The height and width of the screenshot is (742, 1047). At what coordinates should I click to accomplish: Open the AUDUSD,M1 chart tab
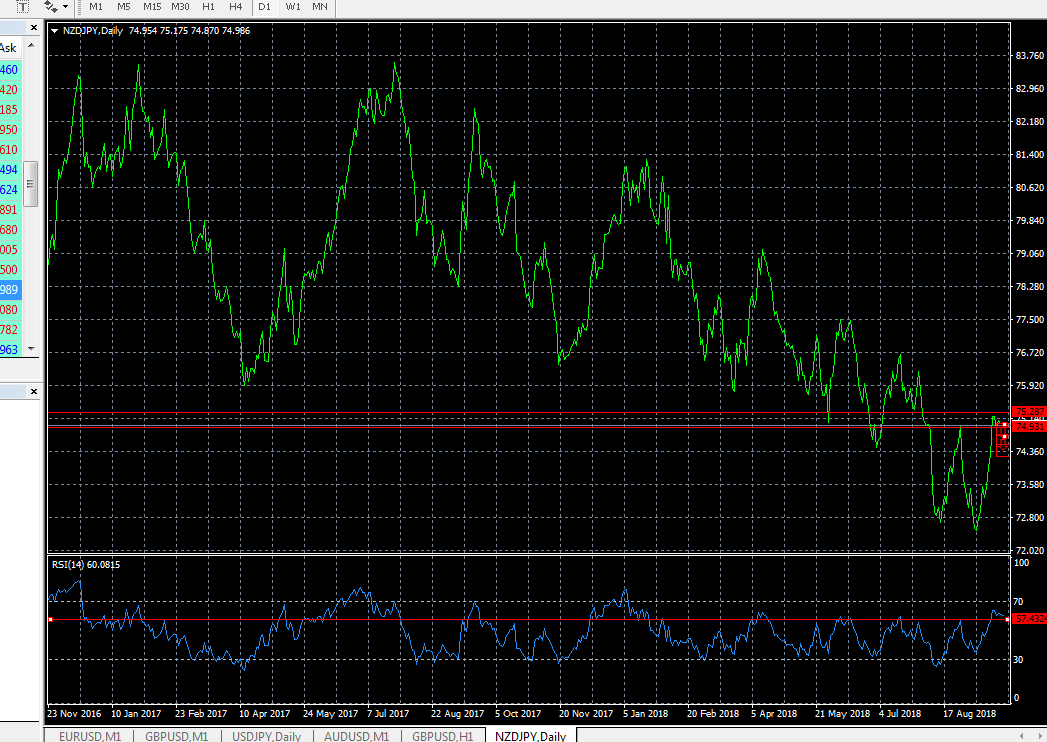coord(357,736)
